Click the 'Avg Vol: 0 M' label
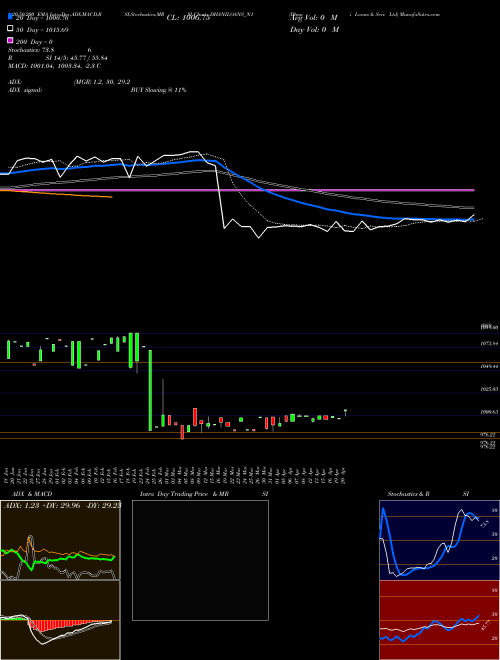This screenshot has width=500, height=660. [x=314, y=18]
